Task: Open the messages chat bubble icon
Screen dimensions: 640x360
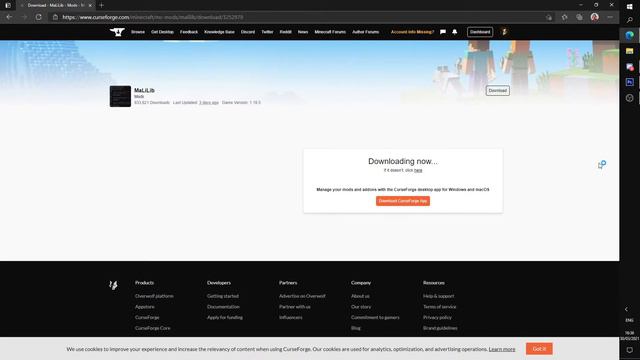Action: (443, 32)
